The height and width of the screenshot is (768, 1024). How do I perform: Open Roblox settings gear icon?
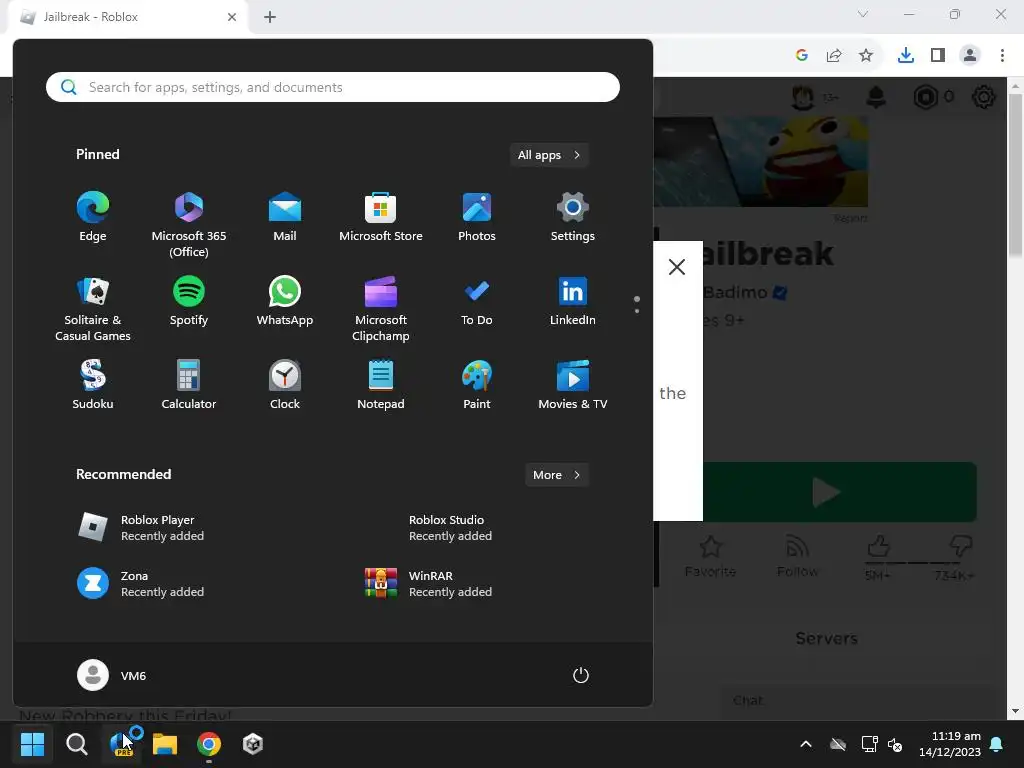pos(984,97)
